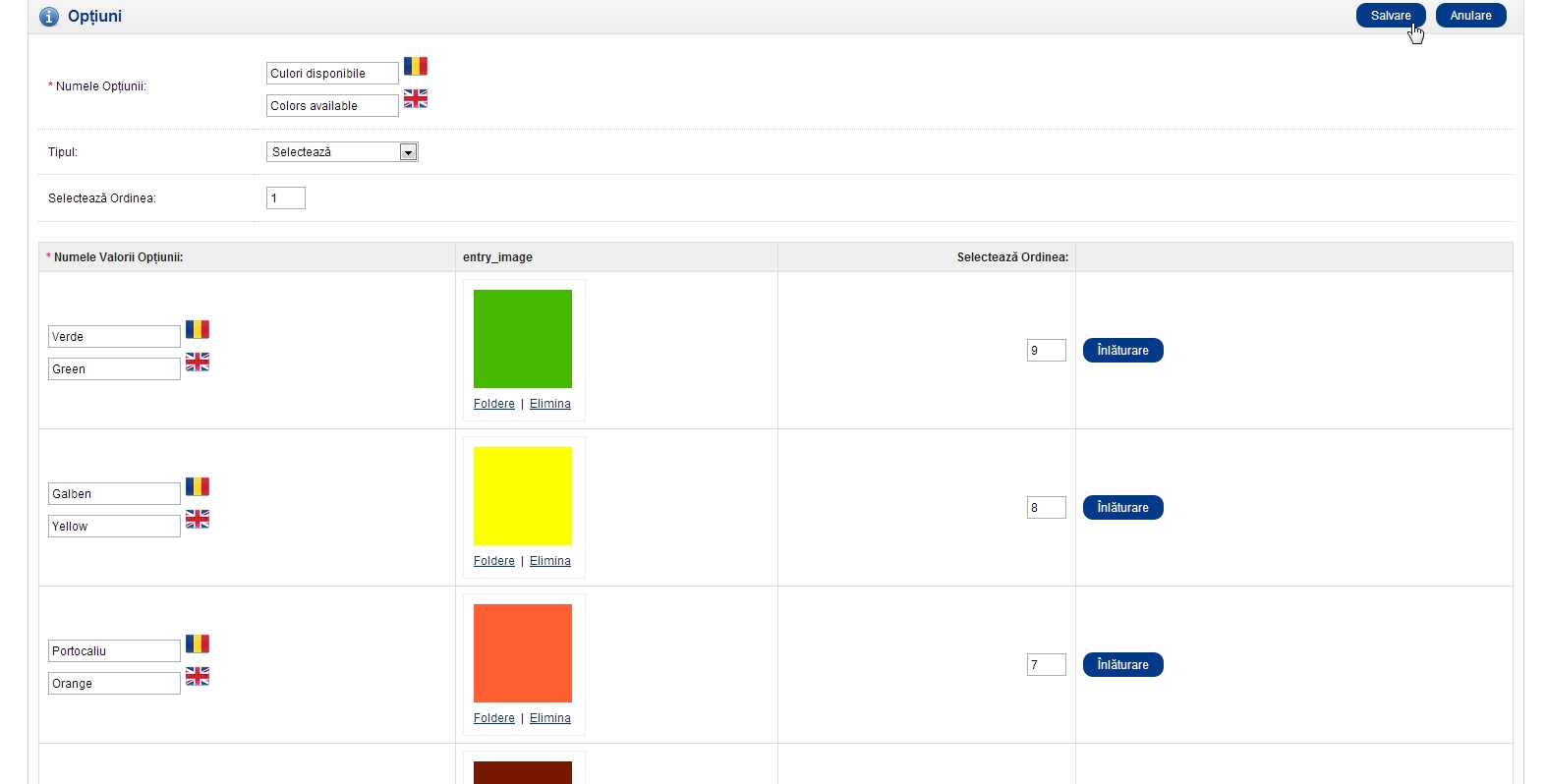
Task: Select the green color swatch image
Action: 522,339
